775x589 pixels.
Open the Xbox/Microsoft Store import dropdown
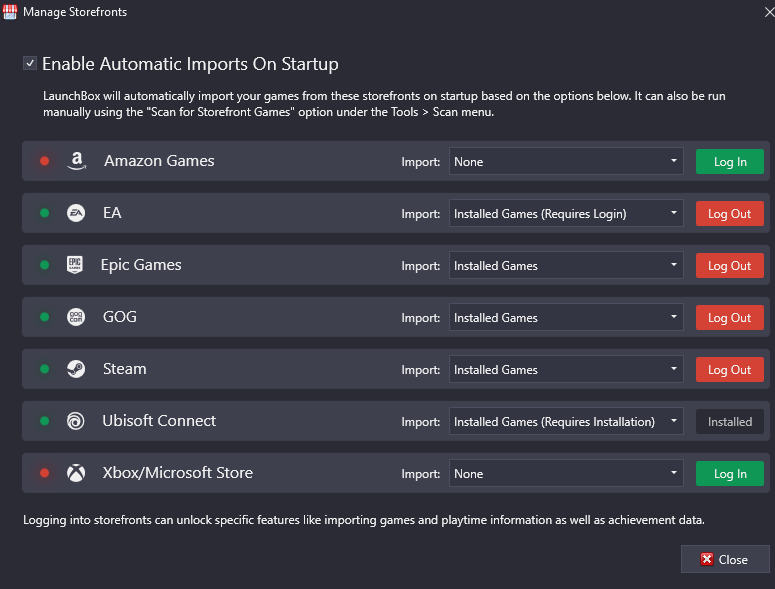click(566, 473)
